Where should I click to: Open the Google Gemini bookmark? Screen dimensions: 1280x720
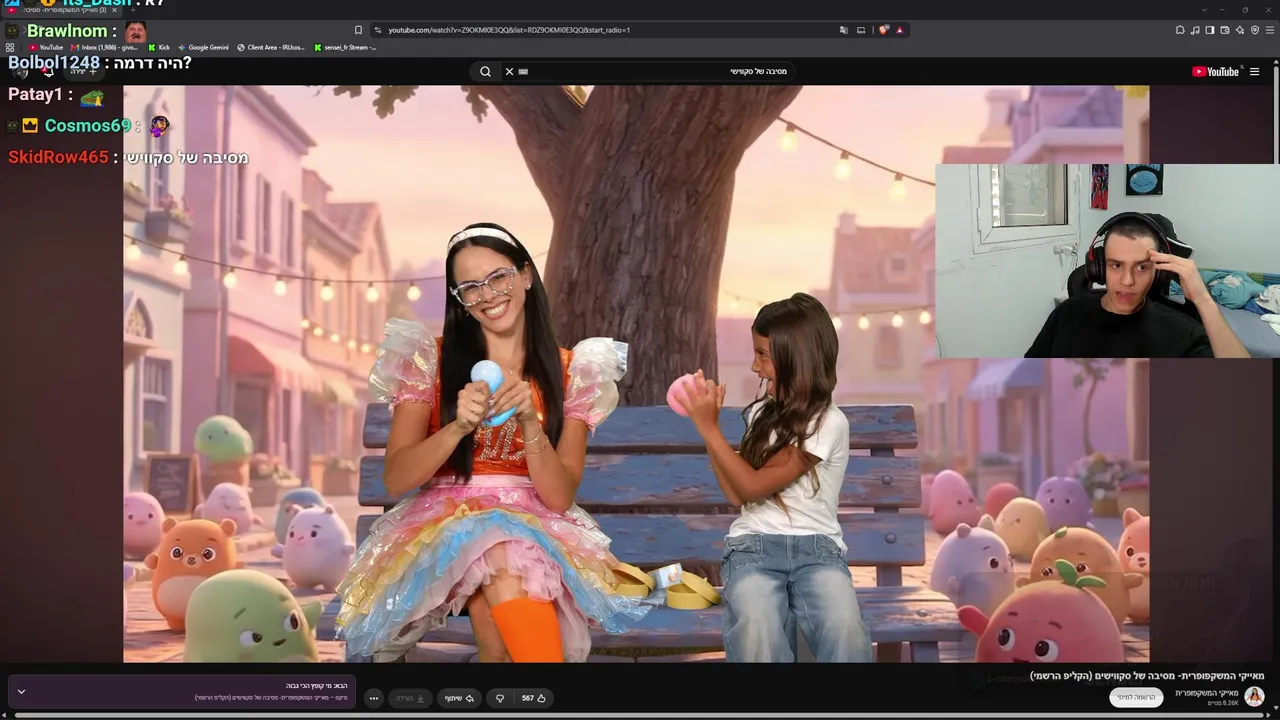(x=203, y=47)
